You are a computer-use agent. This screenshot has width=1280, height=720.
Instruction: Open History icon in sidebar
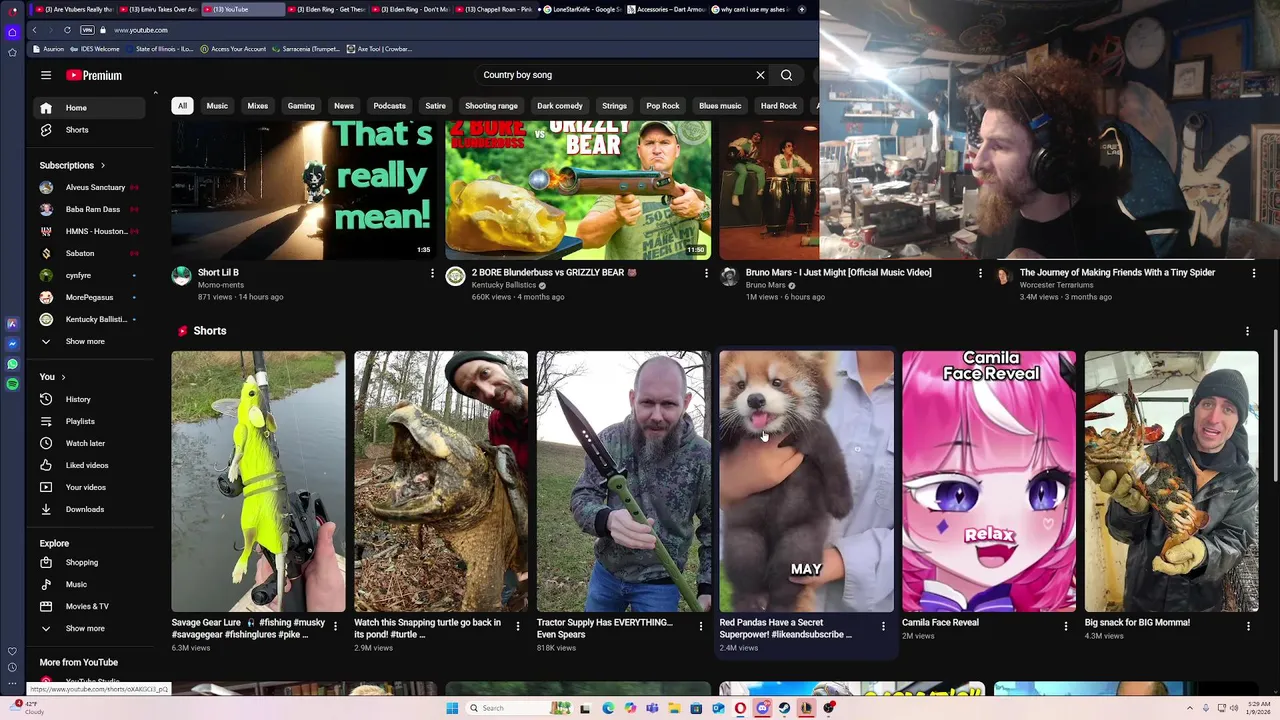(45, 399)
